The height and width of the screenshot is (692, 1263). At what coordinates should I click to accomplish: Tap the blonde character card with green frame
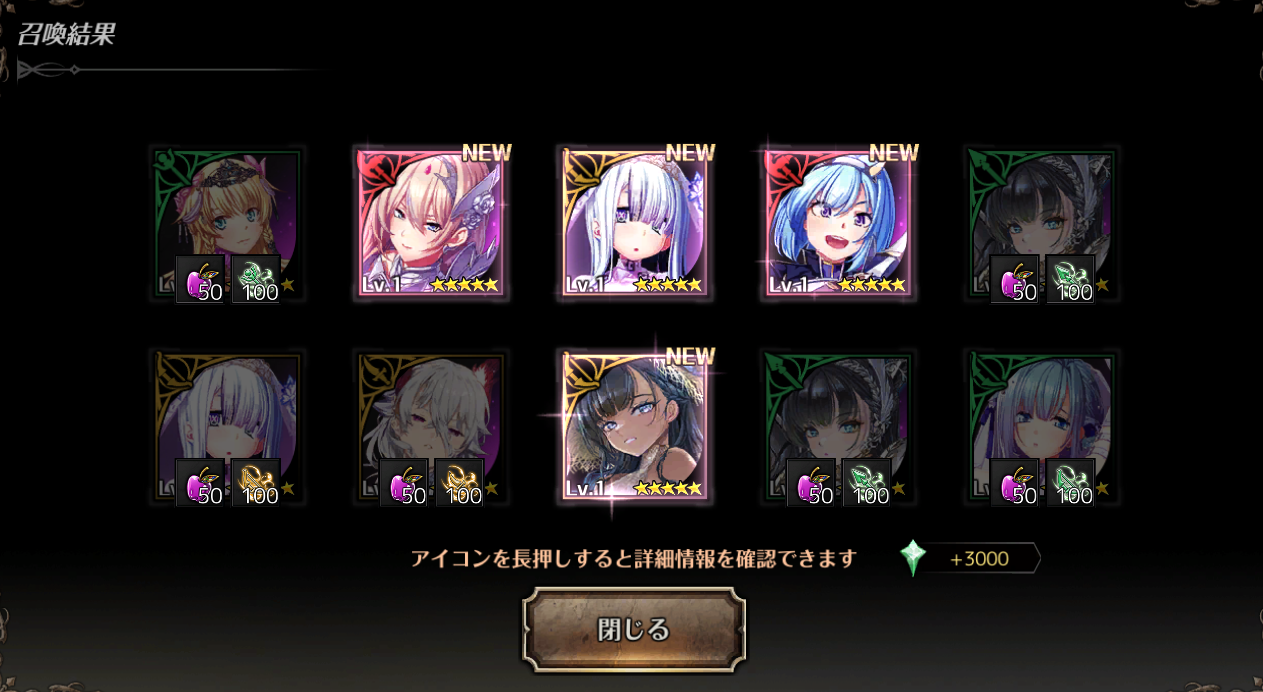tap(227, 224)
